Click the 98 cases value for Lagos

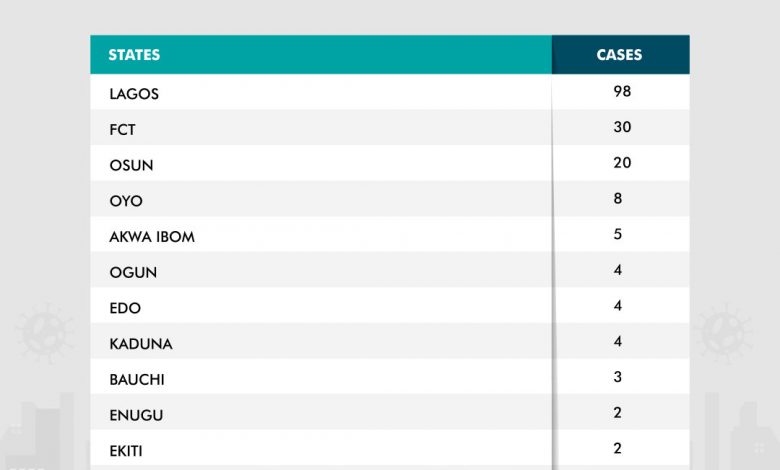[622, 91]
